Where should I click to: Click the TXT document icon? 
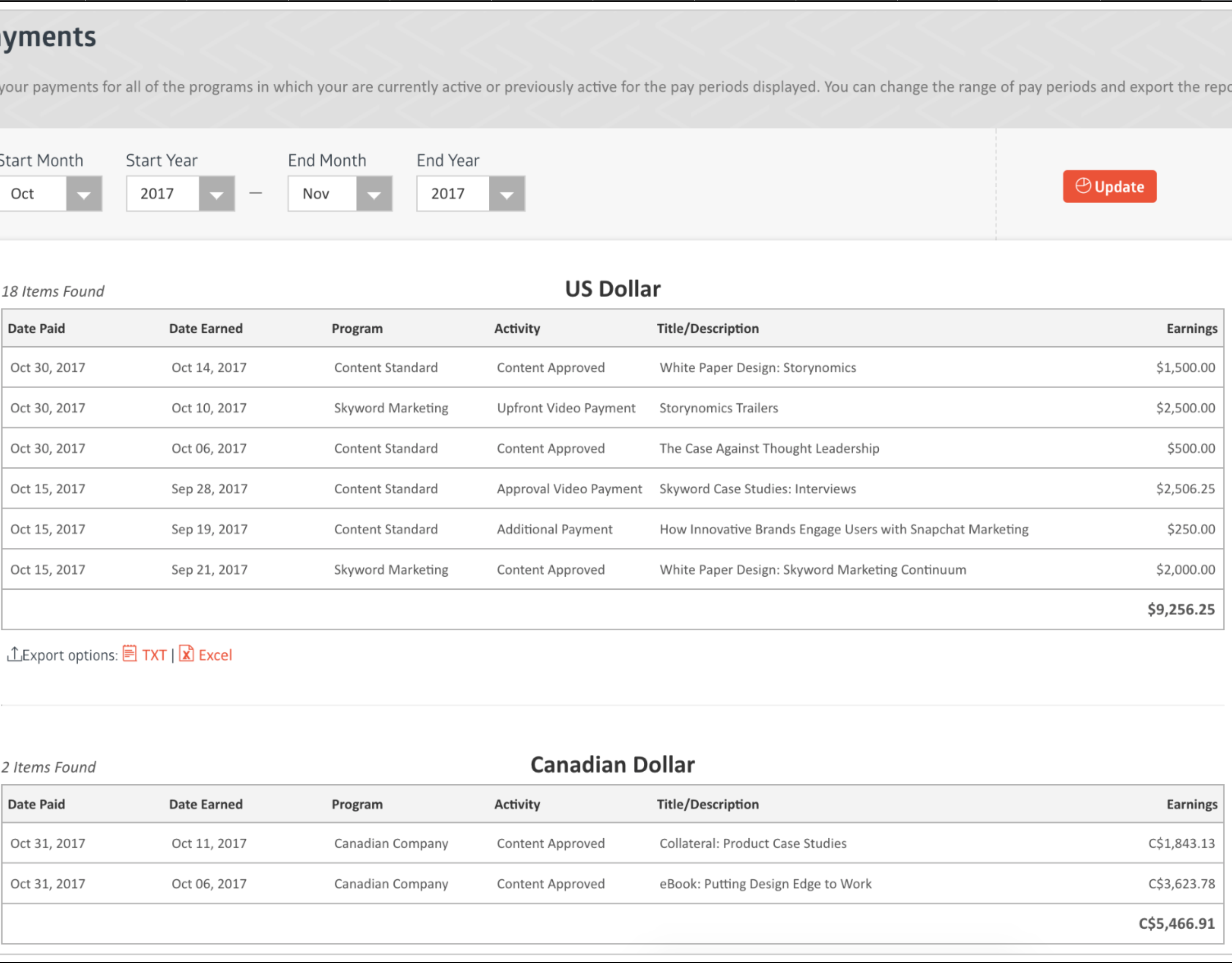(x=130, y=654)
